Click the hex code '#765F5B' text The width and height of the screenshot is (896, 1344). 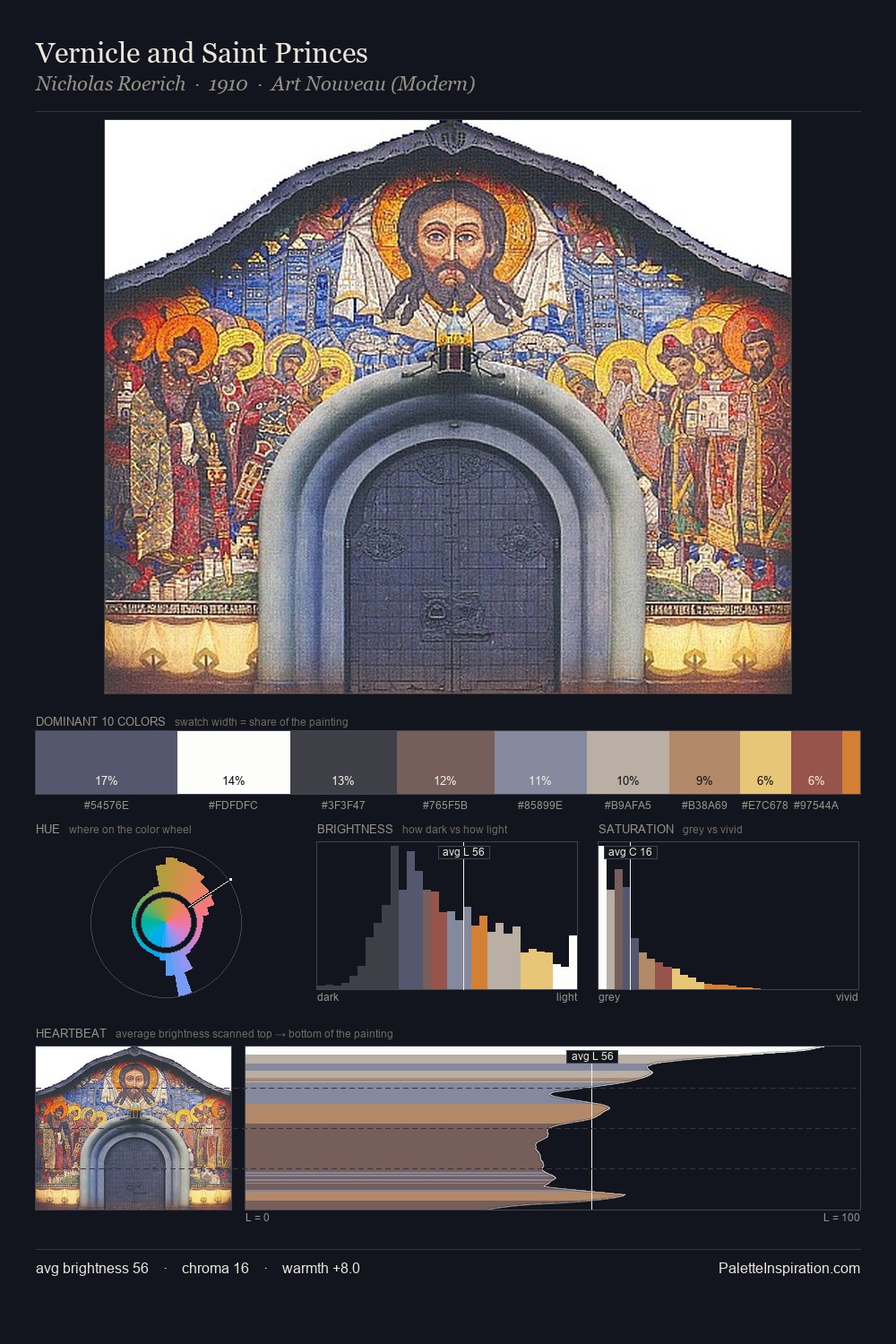(x=445, y=806)
